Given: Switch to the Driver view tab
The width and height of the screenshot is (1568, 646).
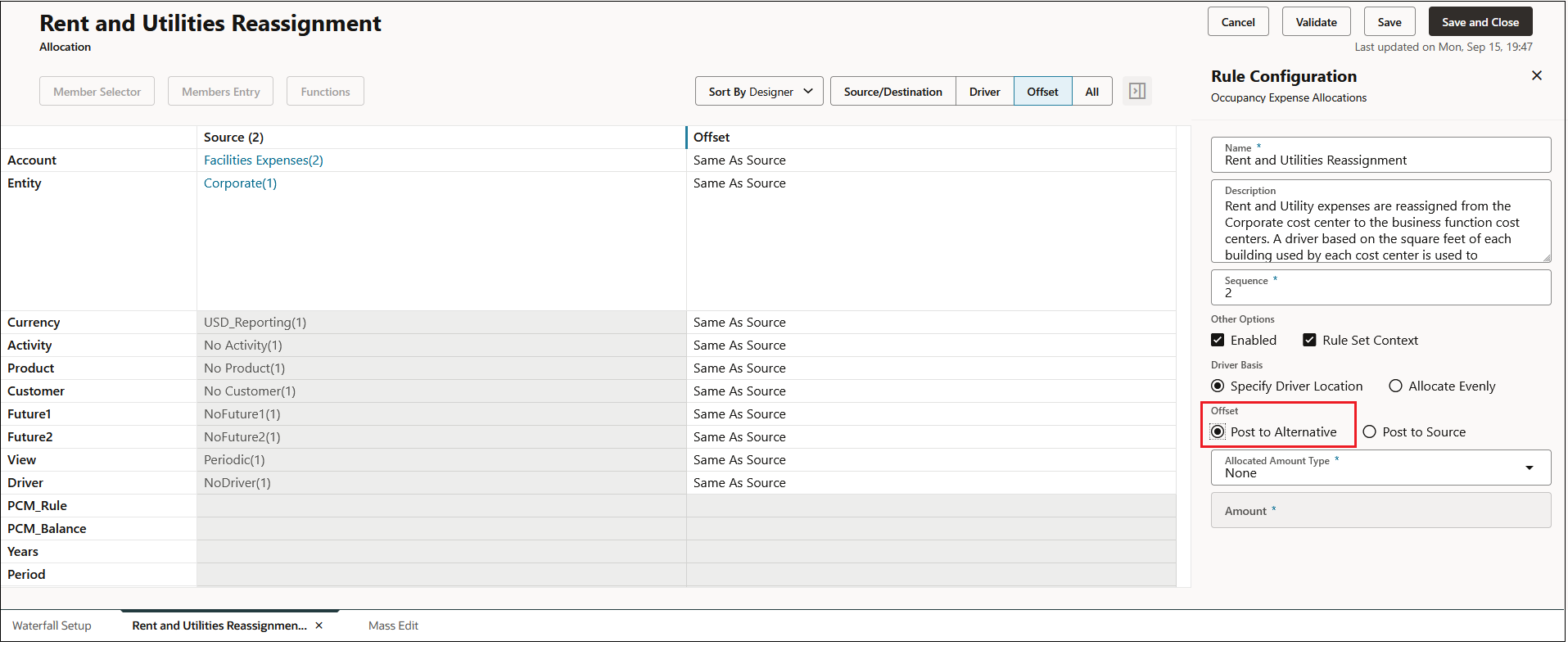Looking at the screenshot, I should coord(984,92).
